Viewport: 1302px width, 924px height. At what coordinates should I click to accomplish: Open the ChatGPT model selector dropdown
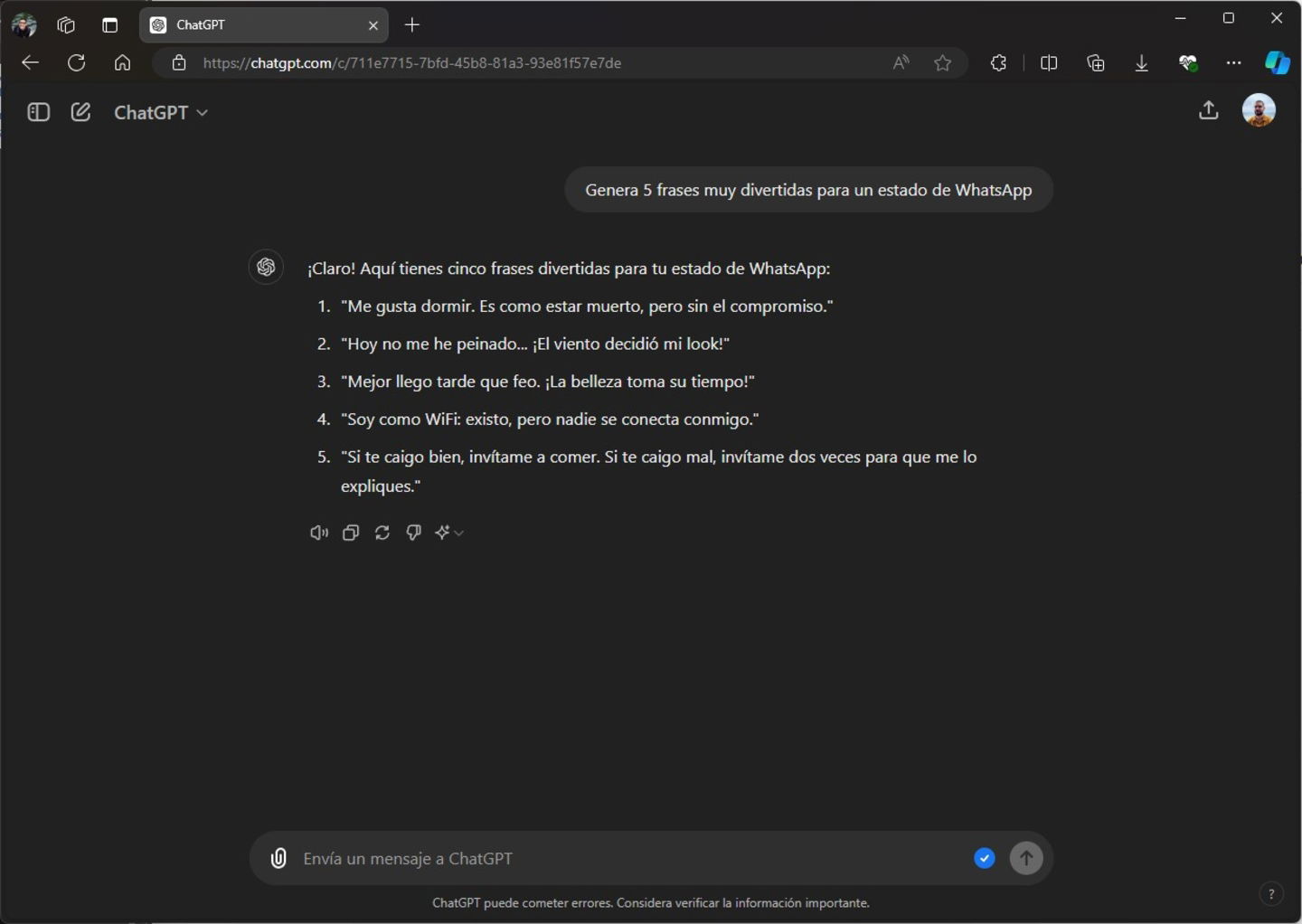coord(161,112)
